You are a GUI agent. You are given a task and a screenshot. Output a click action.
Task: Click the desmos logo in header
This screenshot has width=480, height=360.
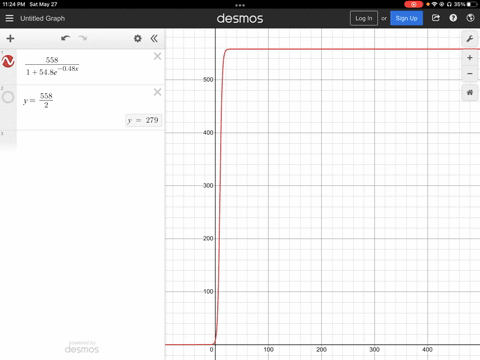point(240,18)
